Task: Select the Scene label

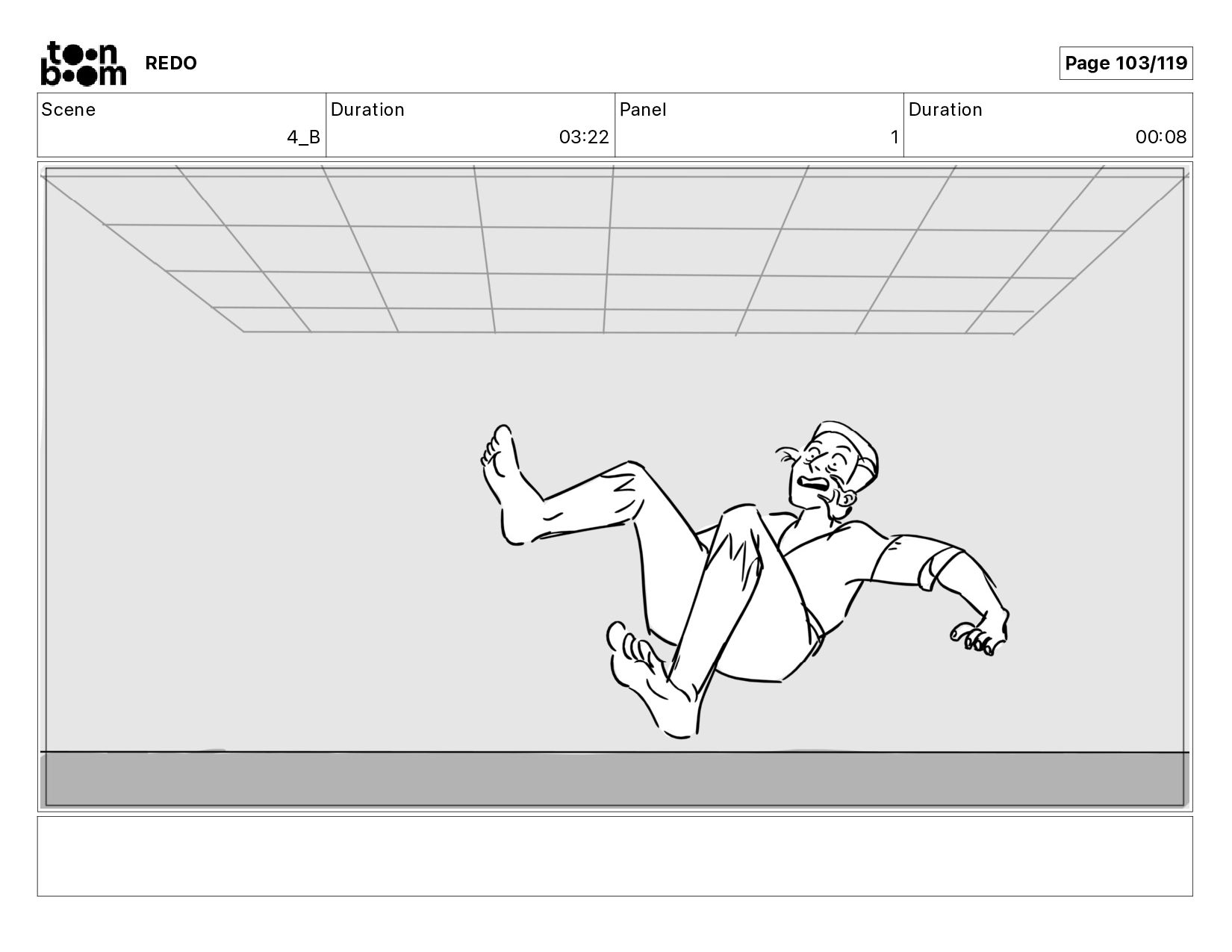Action: 69,110
